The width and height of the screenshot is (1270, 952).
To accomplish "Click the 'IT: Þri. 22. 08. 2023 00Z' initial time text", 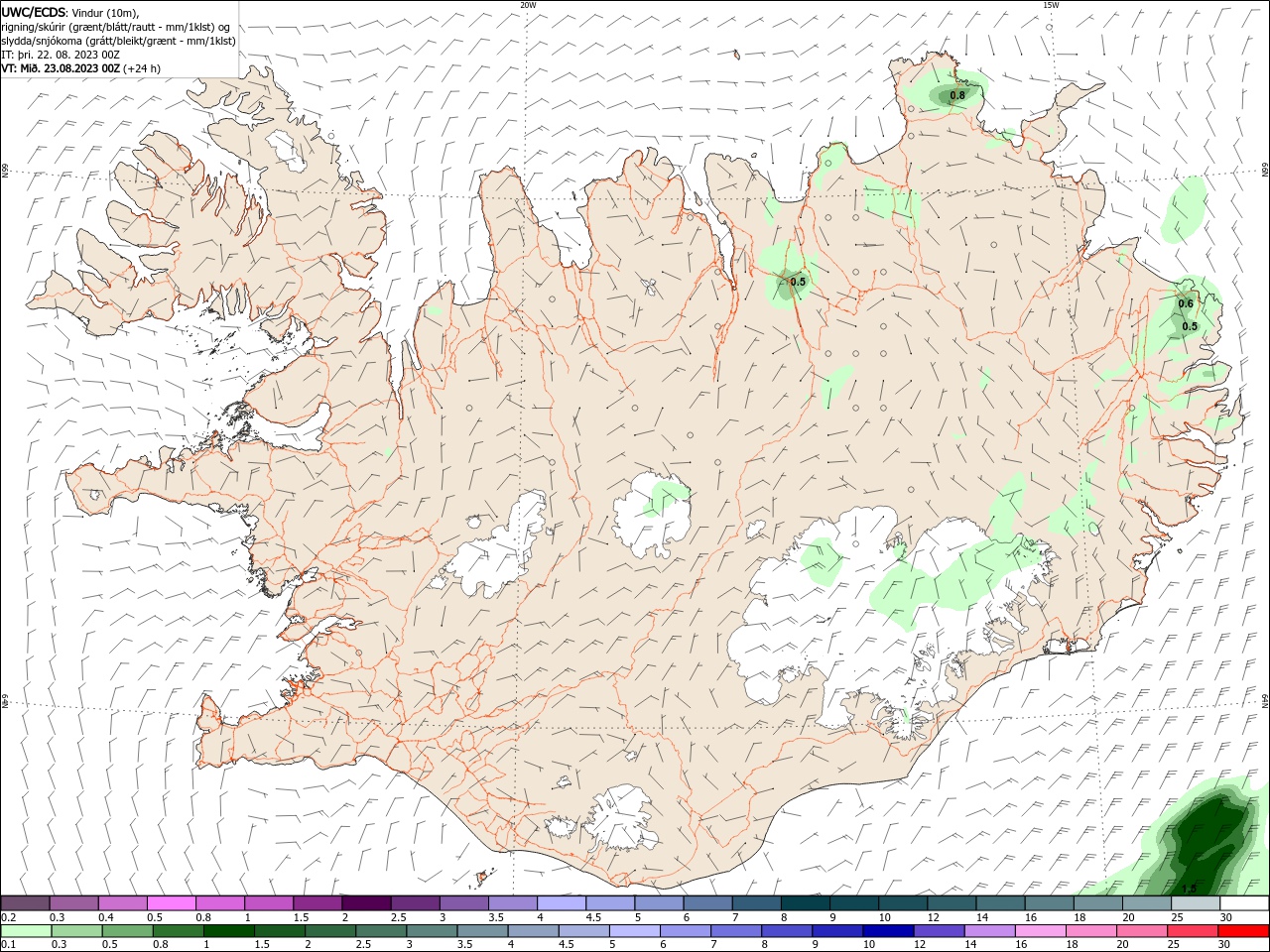I will pyautogui.click(x=62, y=55).
